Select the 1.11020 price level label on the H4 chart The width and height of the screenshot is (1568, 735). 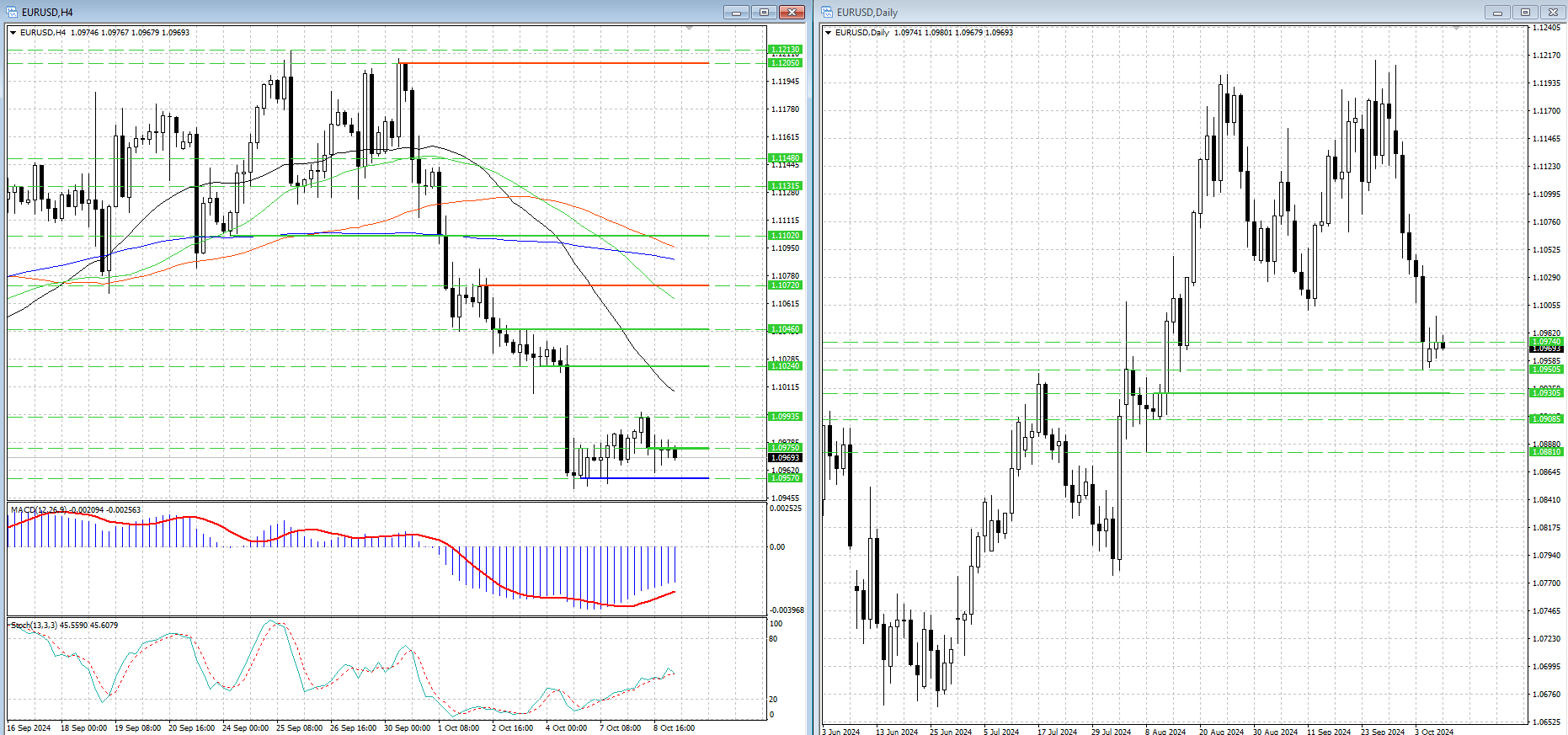(785, 236)
